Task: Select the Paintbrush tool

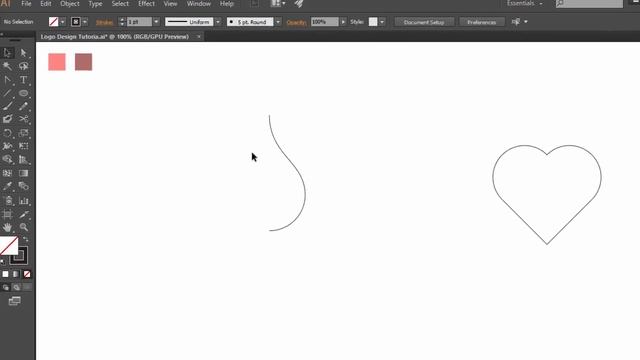Action: [x=7, y=106]
